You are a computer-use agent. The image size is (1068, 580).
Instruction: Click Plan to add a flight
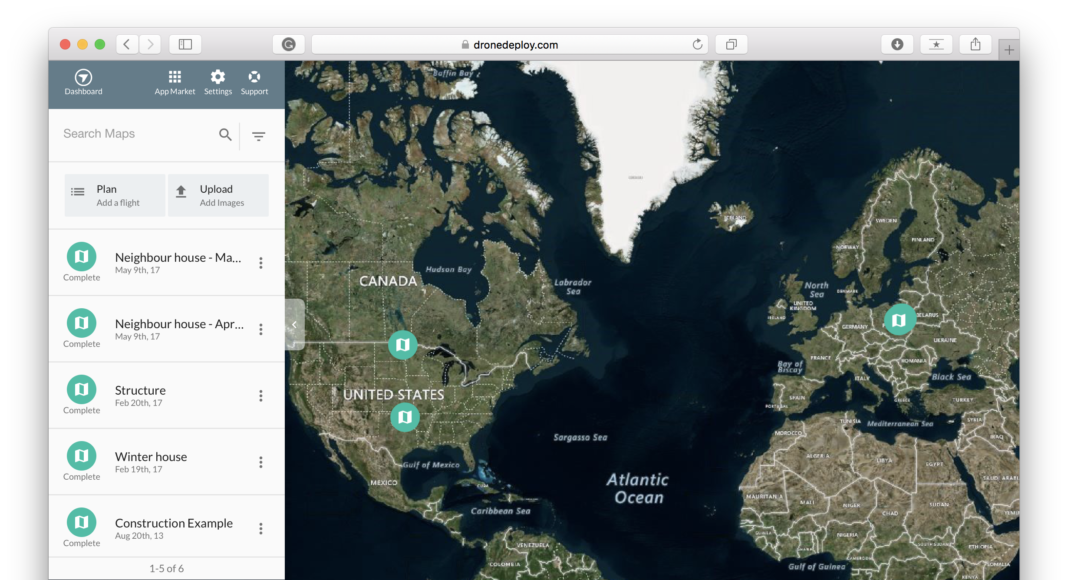tap(115, 195)
